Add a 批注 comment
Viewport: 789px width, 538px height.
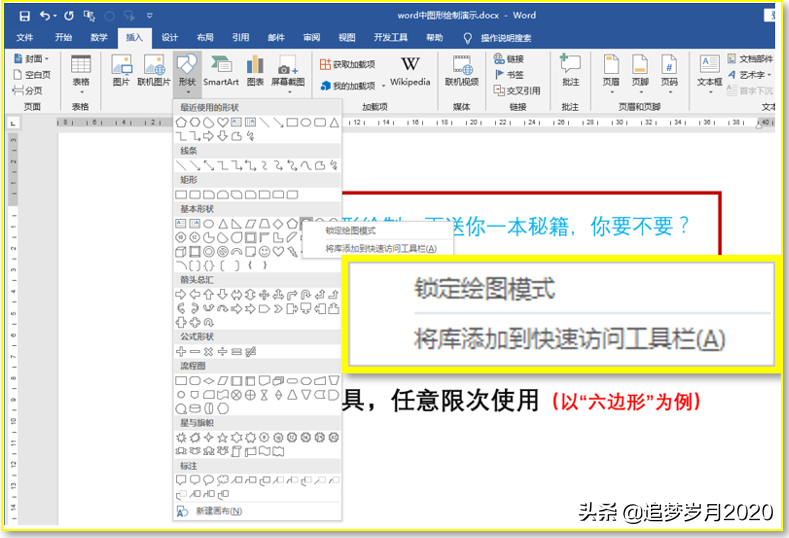coord(570,71)
